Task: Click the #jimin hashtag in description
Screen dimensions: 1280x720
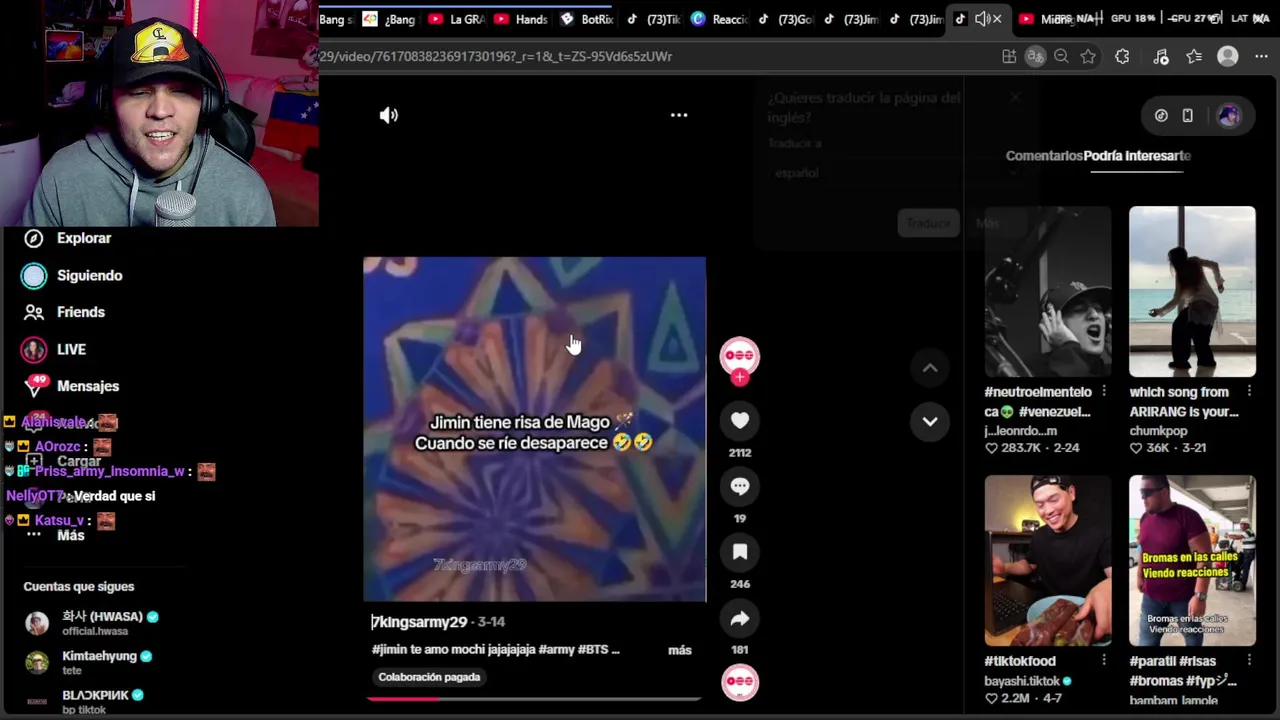Action: [389, 650]
